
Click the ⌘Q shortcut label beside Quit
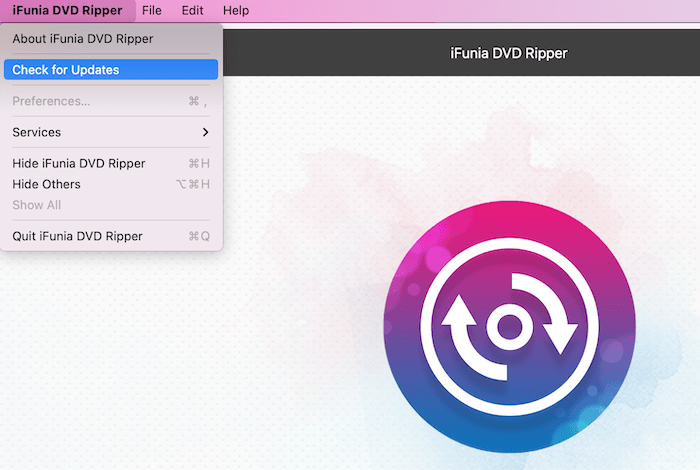pos(199,236)
